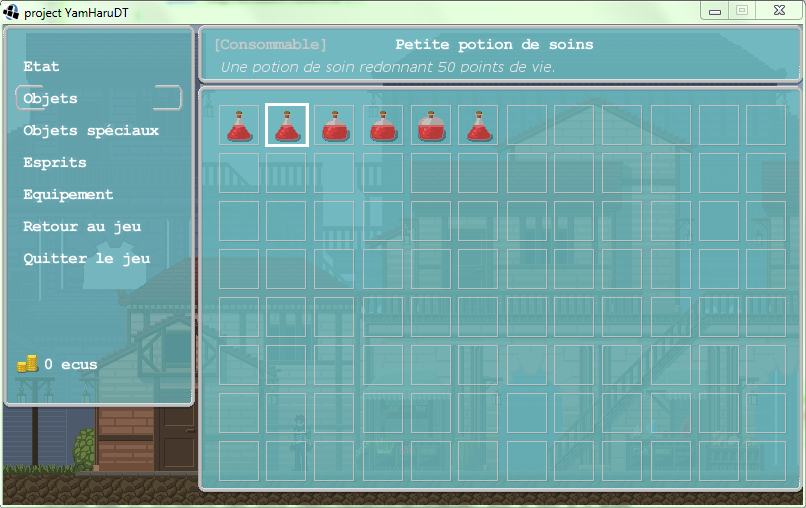Pick the fourth red potion in the row
Image resolution: width=806 pixels, height=508 pixels.
pyautogui.click(x=382, y=126)
